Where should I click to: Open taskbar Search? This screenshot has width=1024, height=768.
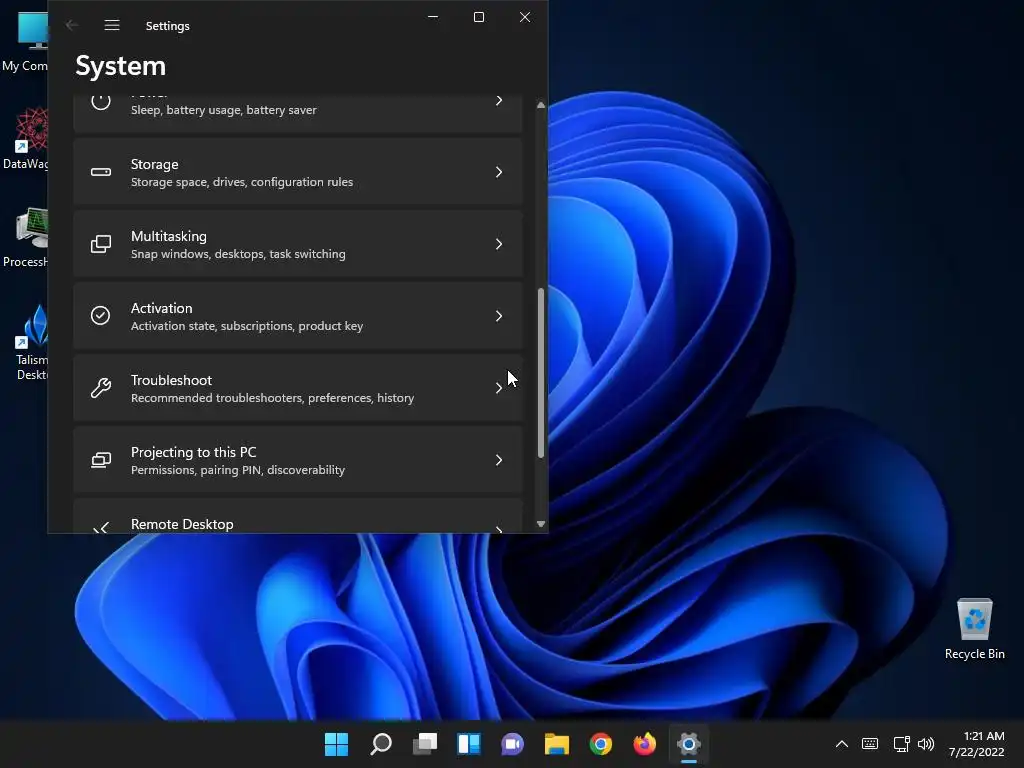[381, 744]
